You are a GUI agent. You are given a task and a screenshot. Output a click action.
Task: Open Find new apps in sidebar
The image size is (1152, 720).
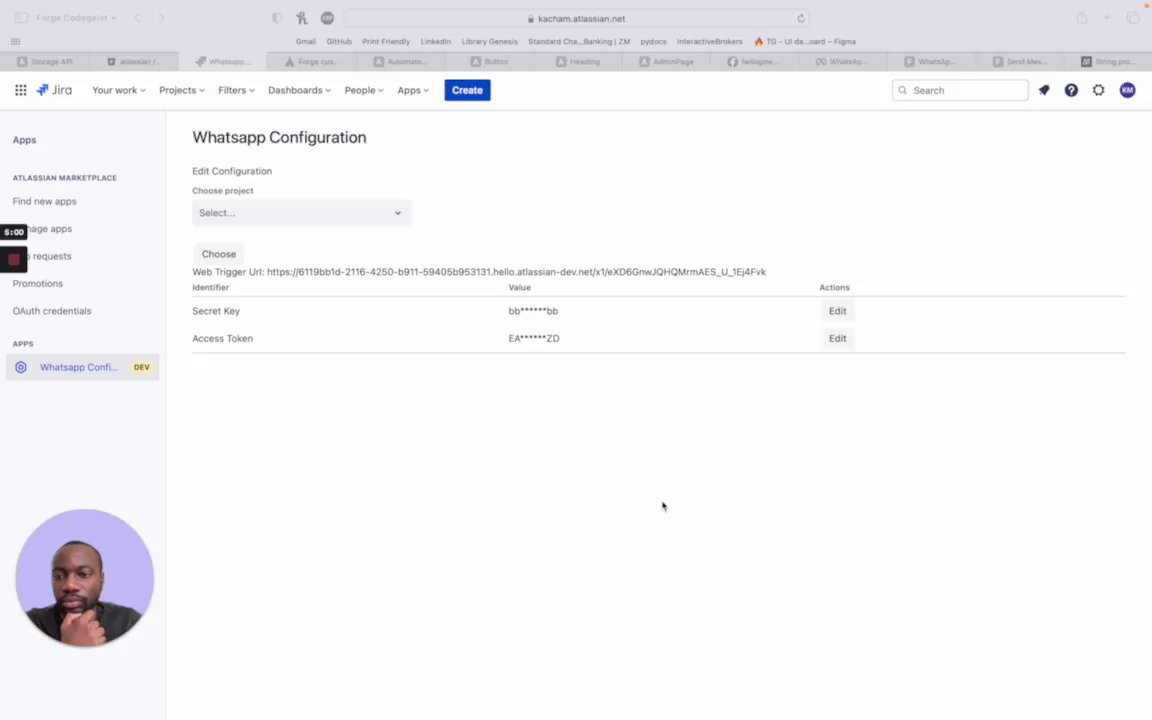[x=44, y=201]
